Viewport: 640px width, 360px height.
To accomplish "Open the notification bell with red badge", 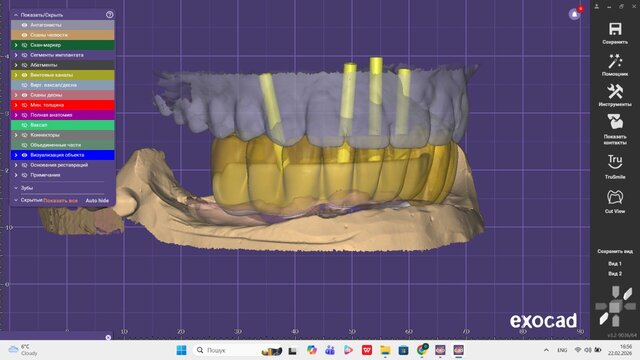I will click(575, 14).
